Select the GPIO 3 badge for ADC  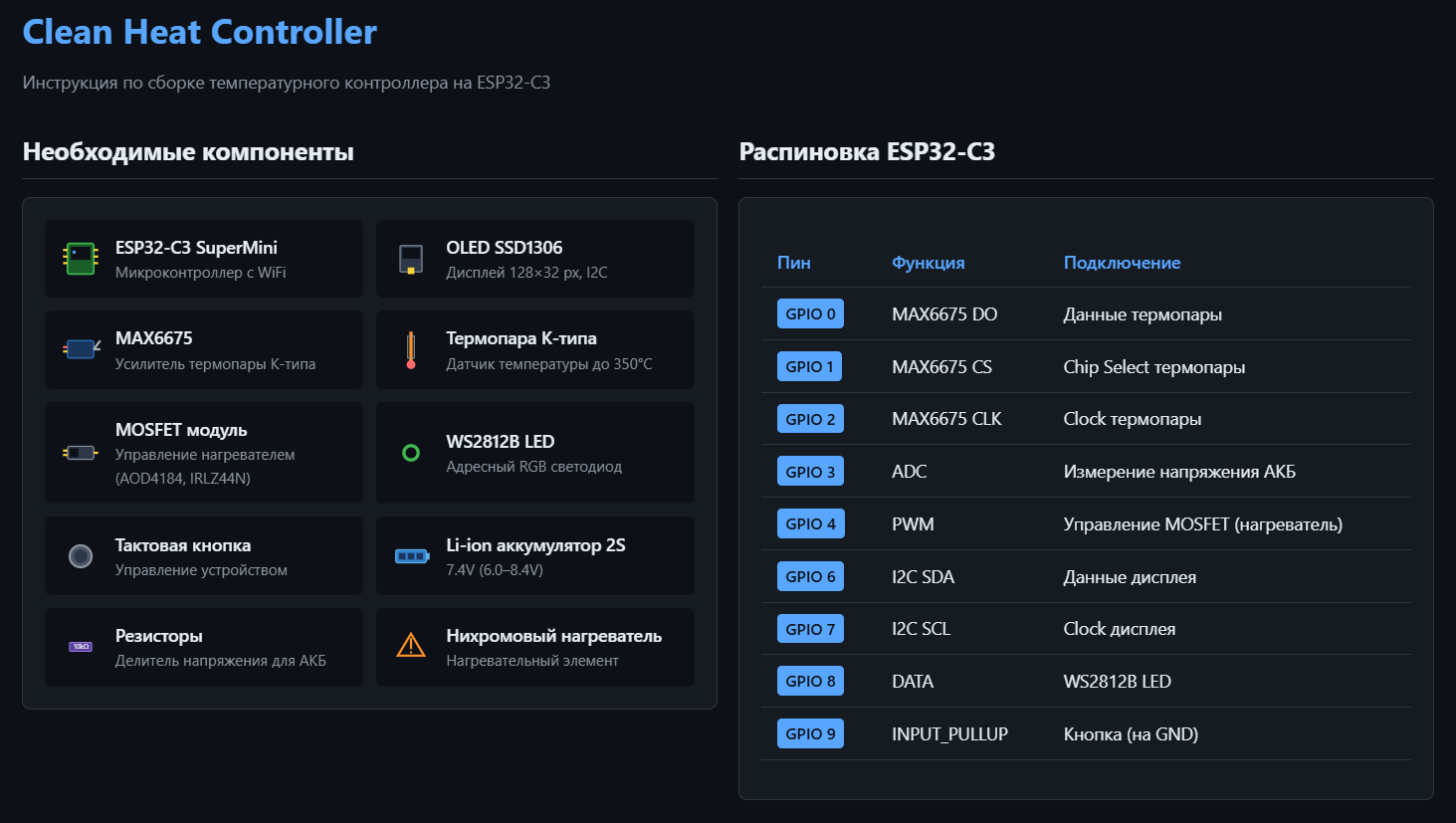click(809, 471)
